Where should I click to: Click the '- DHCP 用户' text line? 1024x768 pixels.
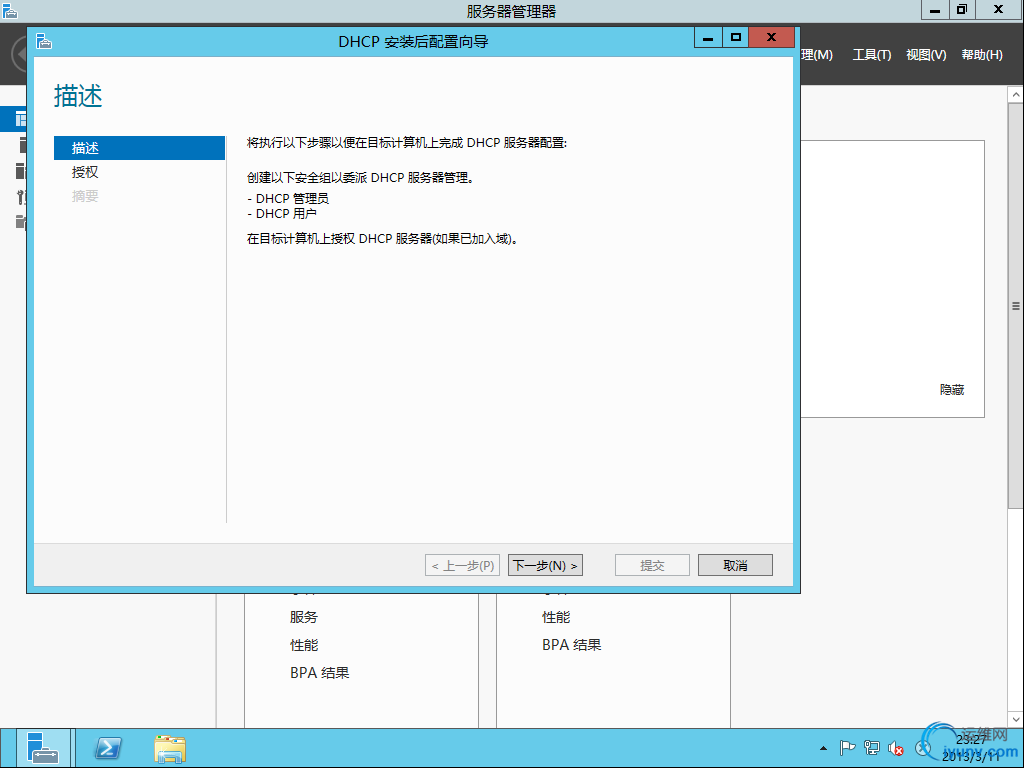(282, 214)
